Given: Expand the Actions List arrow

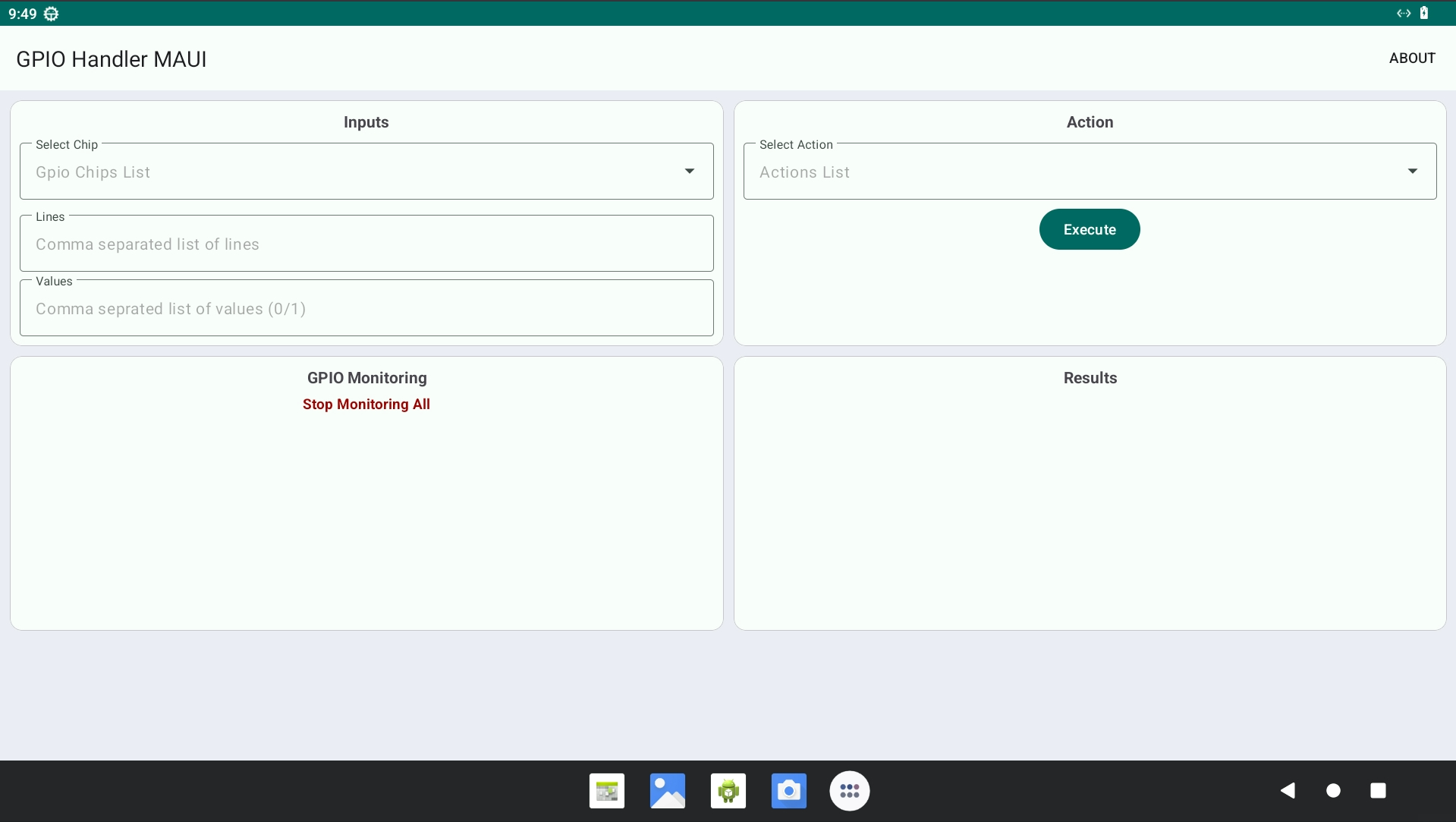Looking at the screenshot, I should coord(1413,172).
